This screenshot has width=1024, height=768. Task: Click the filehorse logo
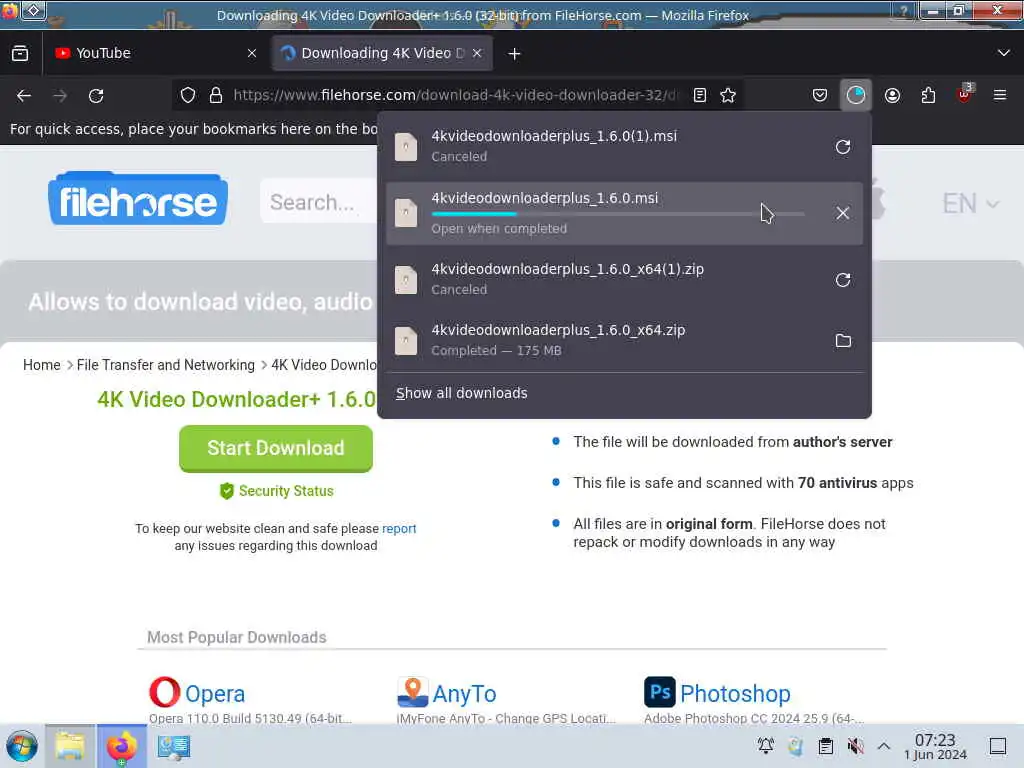(x=138, y=199)
